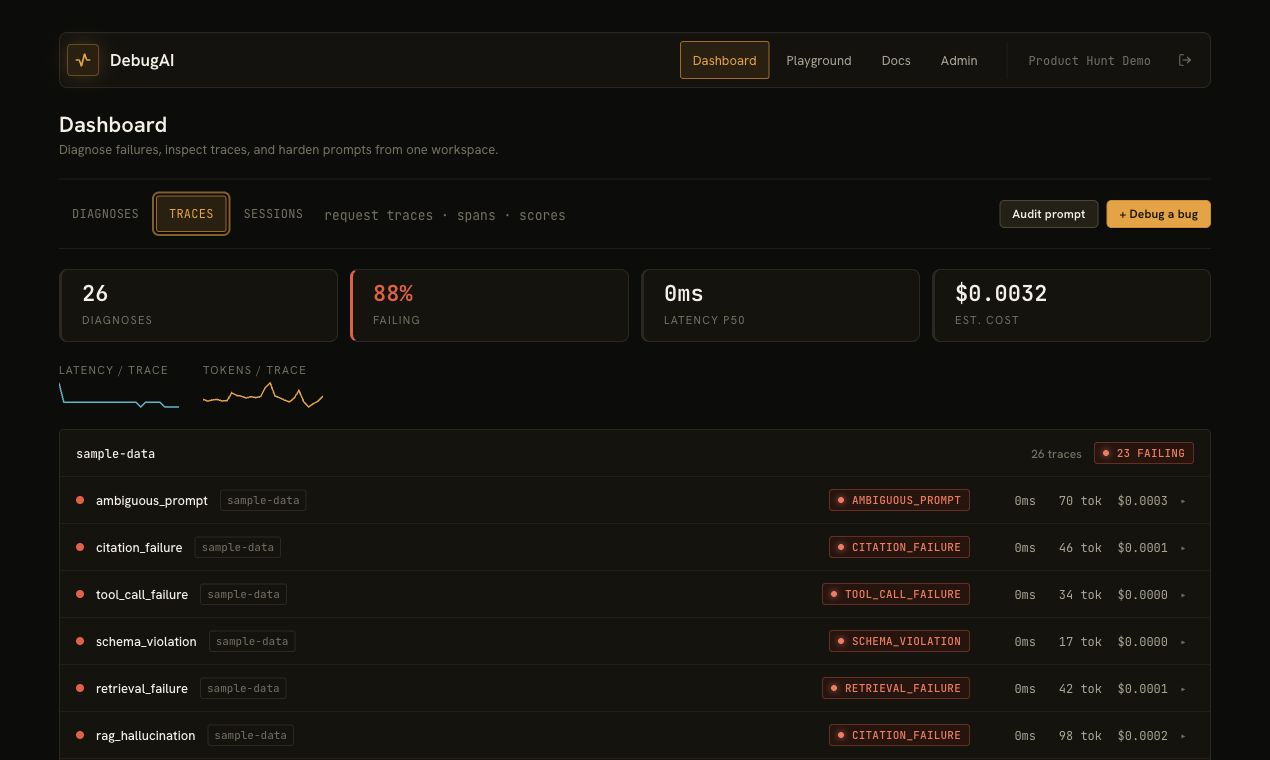Screen dimensions: 1270x760
Task: Click the $0.0003 cost value
Action: pos(1143,500)
